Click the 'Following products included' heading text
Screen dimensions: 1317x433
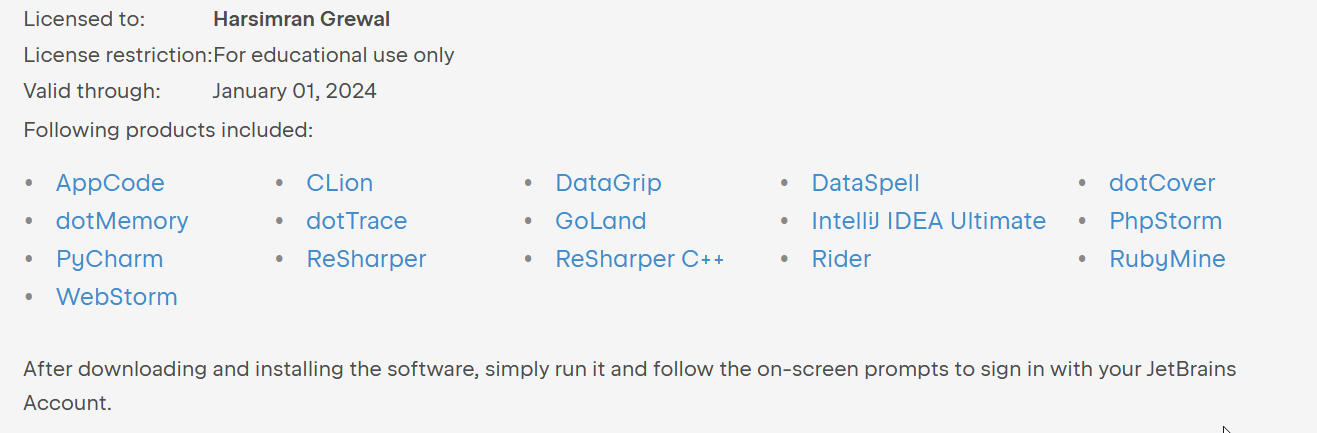pyautogui.click(x=168, y=130)
